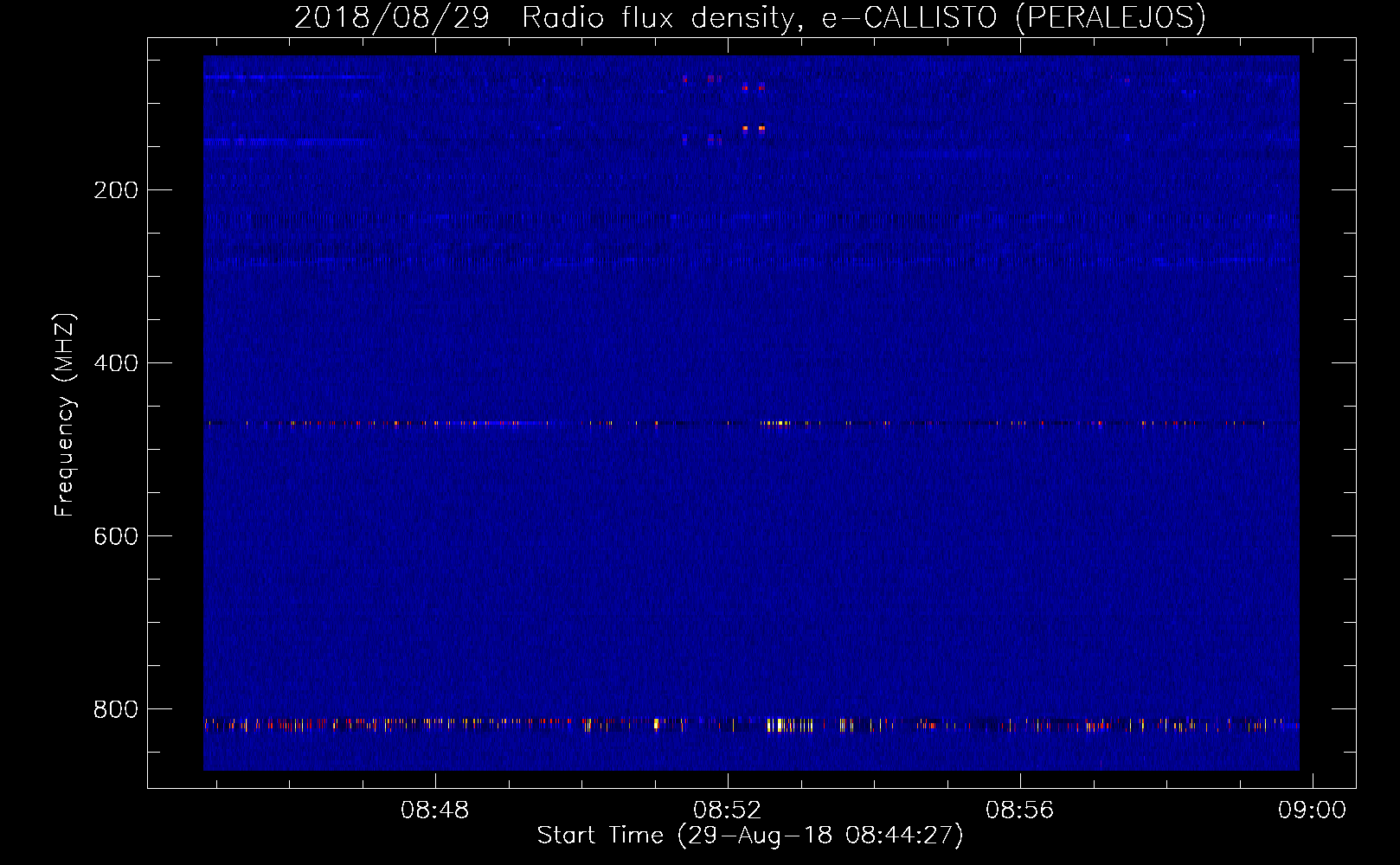
Task: Click the 08:52 time tick label
Action: [x=727, y=811]
